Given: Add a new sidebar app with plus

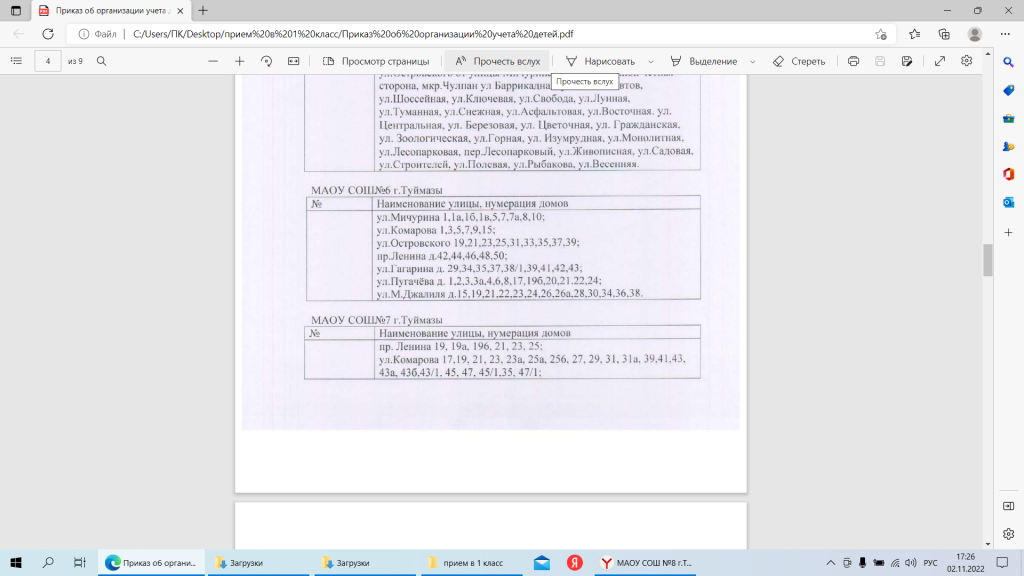Looking at the screenshot, I should pyautogui.click(x=1008, y=232).
